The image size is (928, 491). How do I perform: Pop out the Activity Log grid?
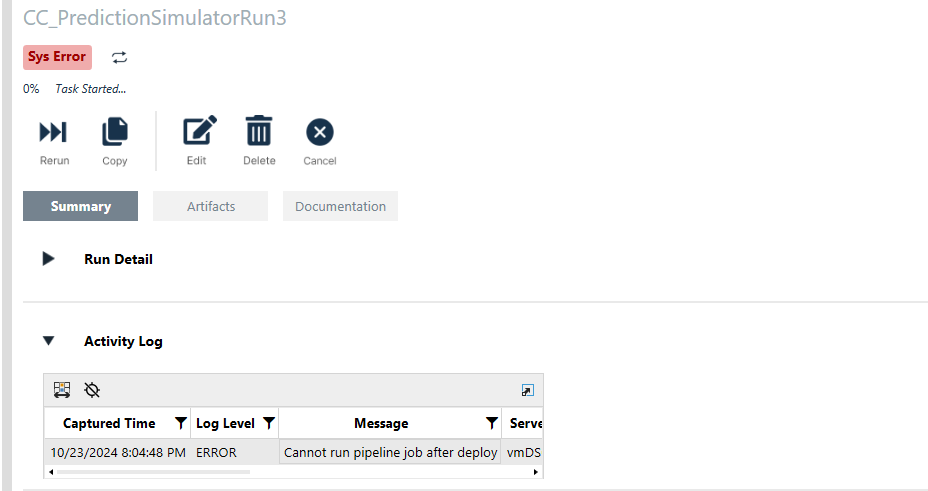(x=528, y=390)
